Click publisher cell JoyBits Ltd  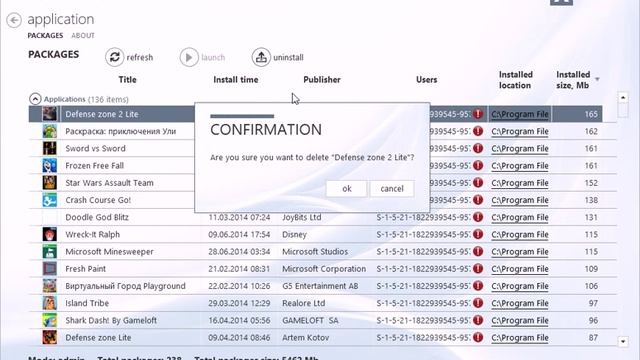(302, 217)
